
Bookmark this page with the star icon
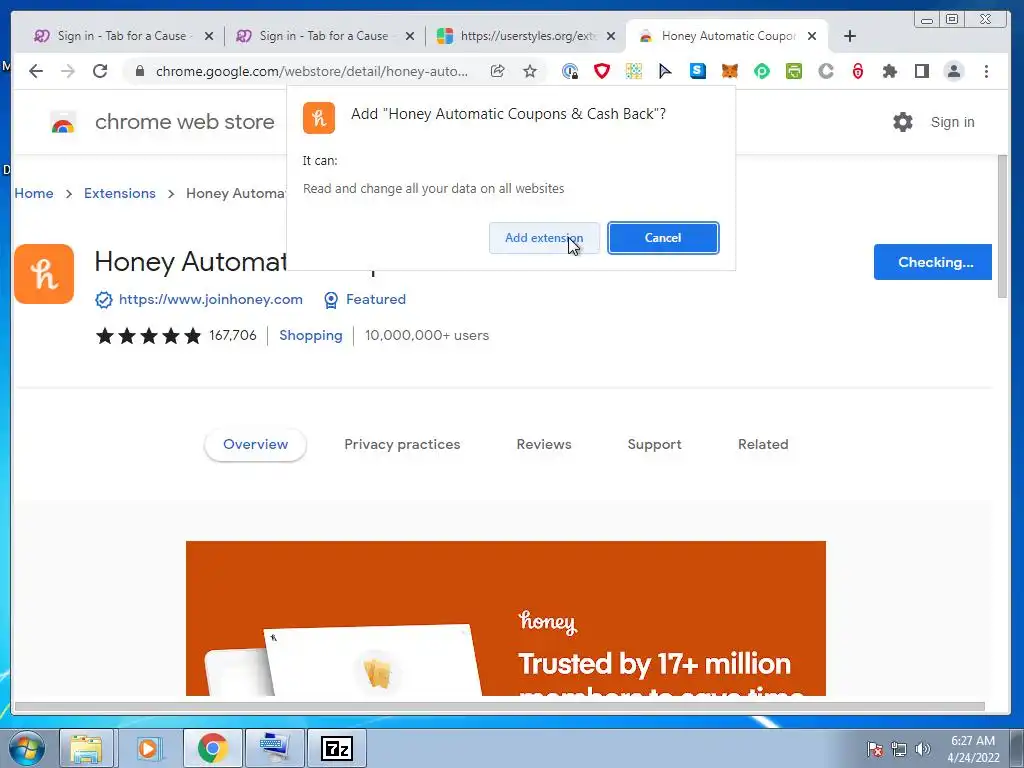point(530,71)
